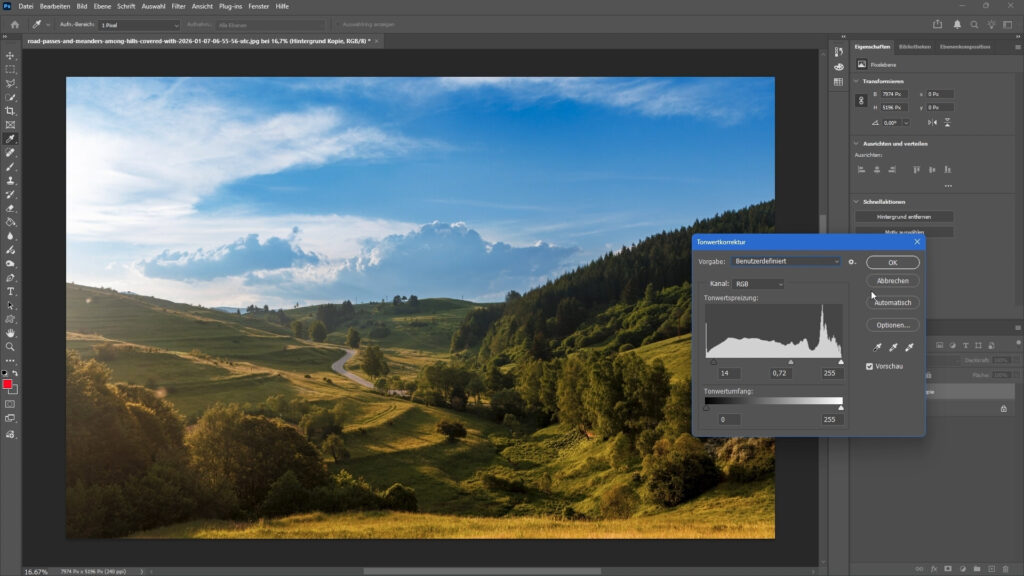The width and height of the screenshot is (1024, 576).
Task: Open the Kanal RGB channel dropdown
Action: (x=758, y=284)
